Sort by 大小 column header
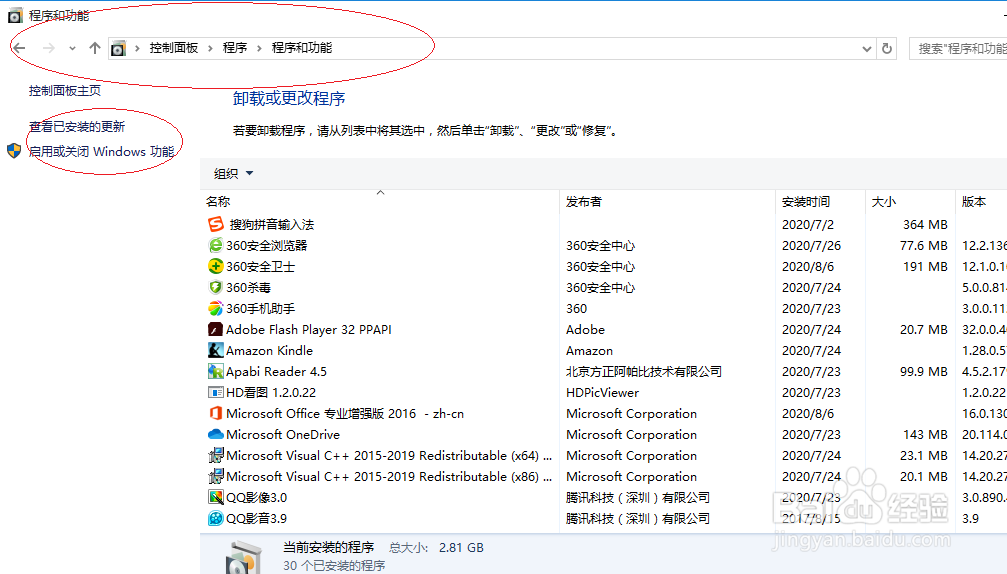This screenshot has width=1007, height=574. point(884,202)
